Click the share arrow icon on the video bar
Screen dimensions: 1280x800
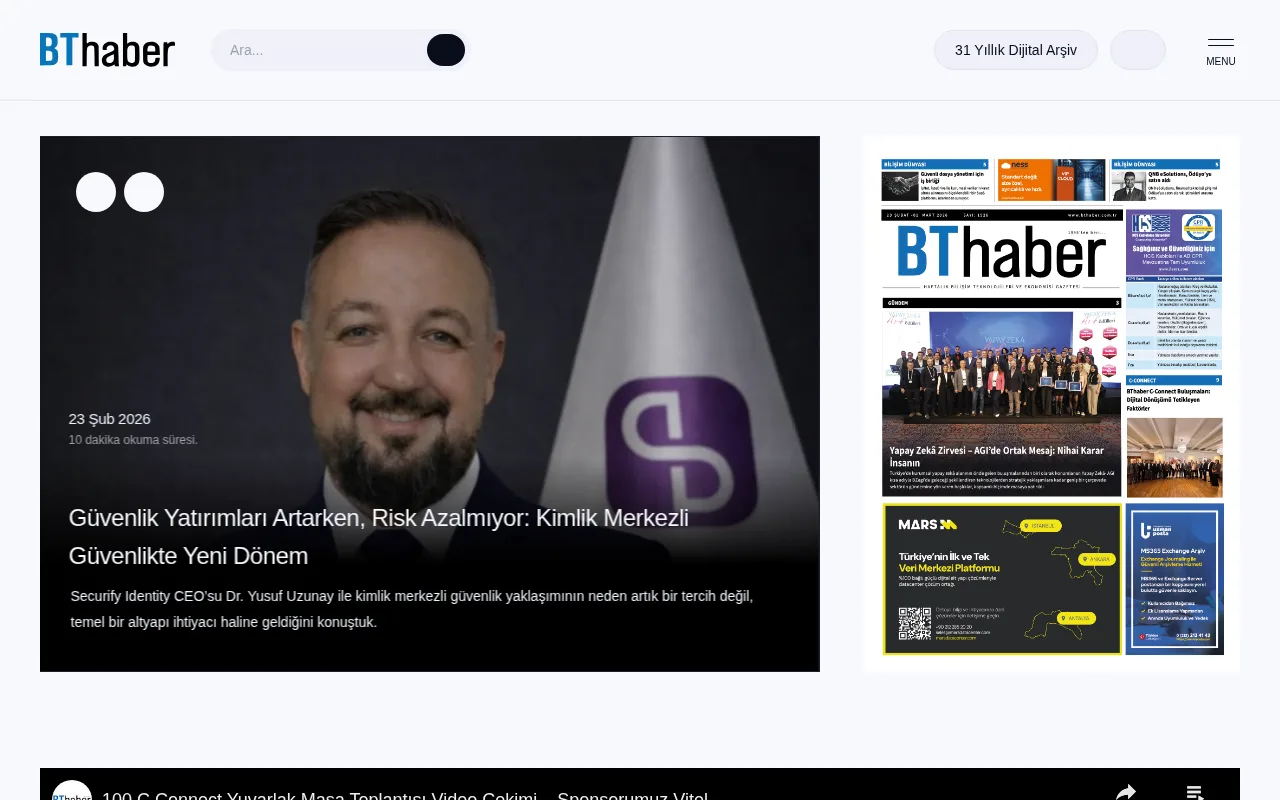click(x=1125, y=791)
